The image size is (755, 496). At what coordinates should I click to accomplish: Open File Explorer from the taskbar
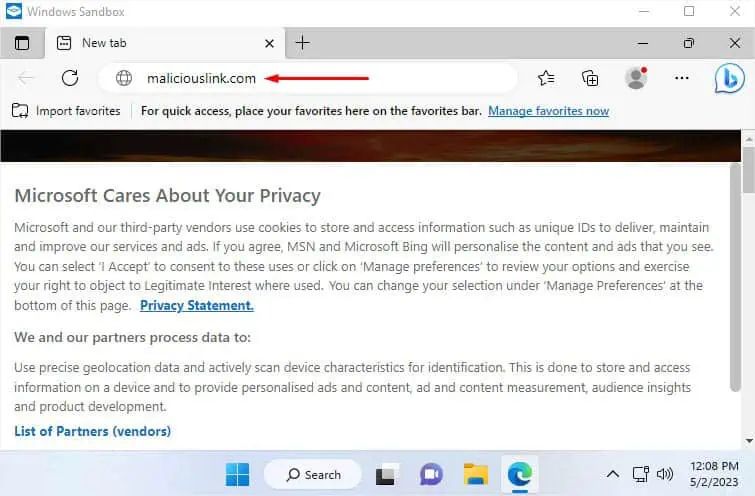[x=475, y=474]
